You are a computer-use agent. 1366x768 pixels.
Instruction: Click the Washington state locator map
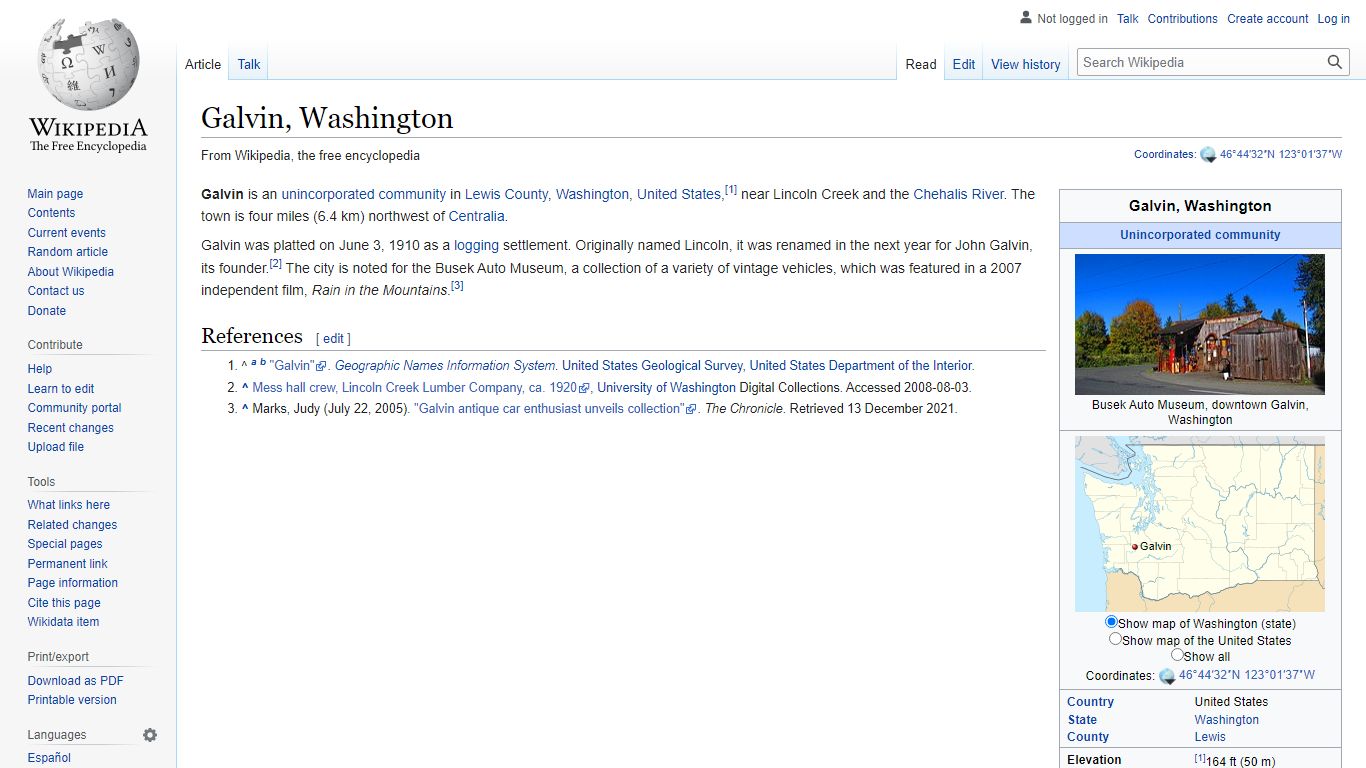(1200, 524)
